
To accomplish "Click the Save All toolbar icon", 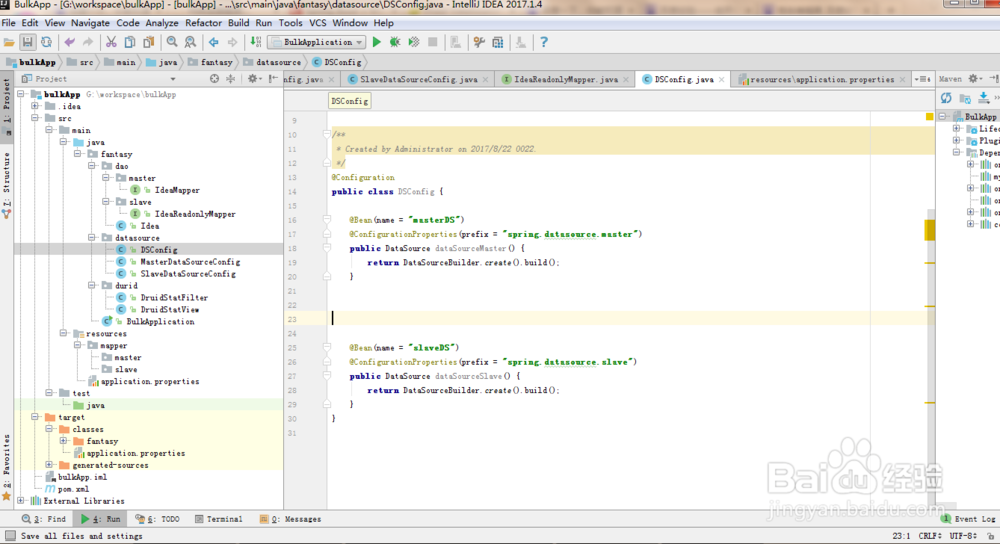I will (x=27, y=42).
